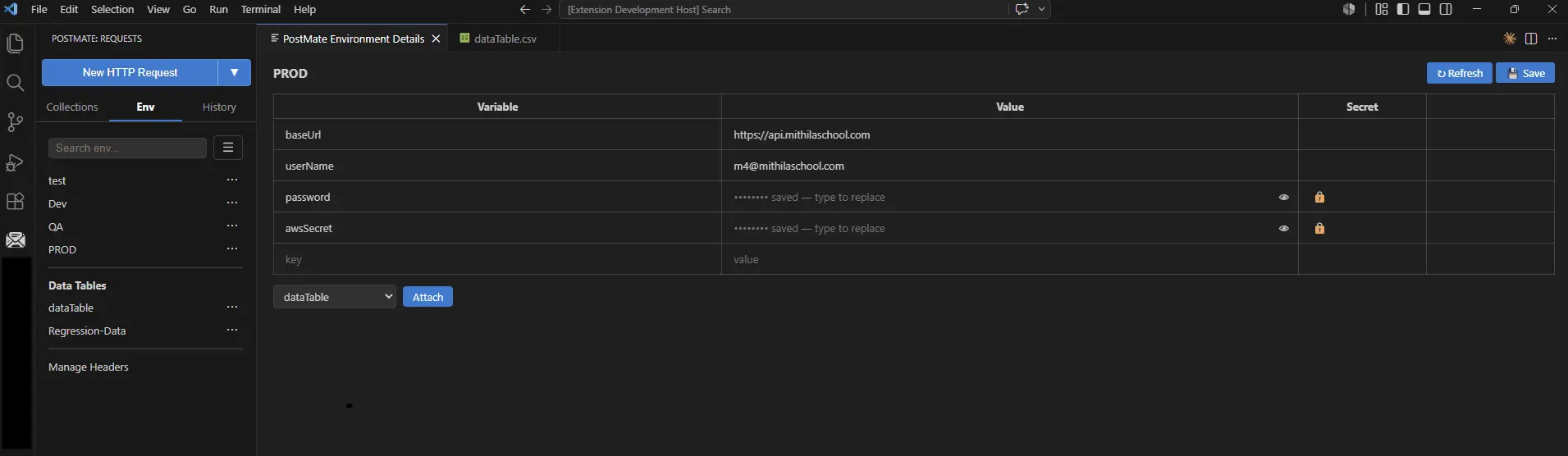Open the PostMate envelope icon view

pos(15,239)
